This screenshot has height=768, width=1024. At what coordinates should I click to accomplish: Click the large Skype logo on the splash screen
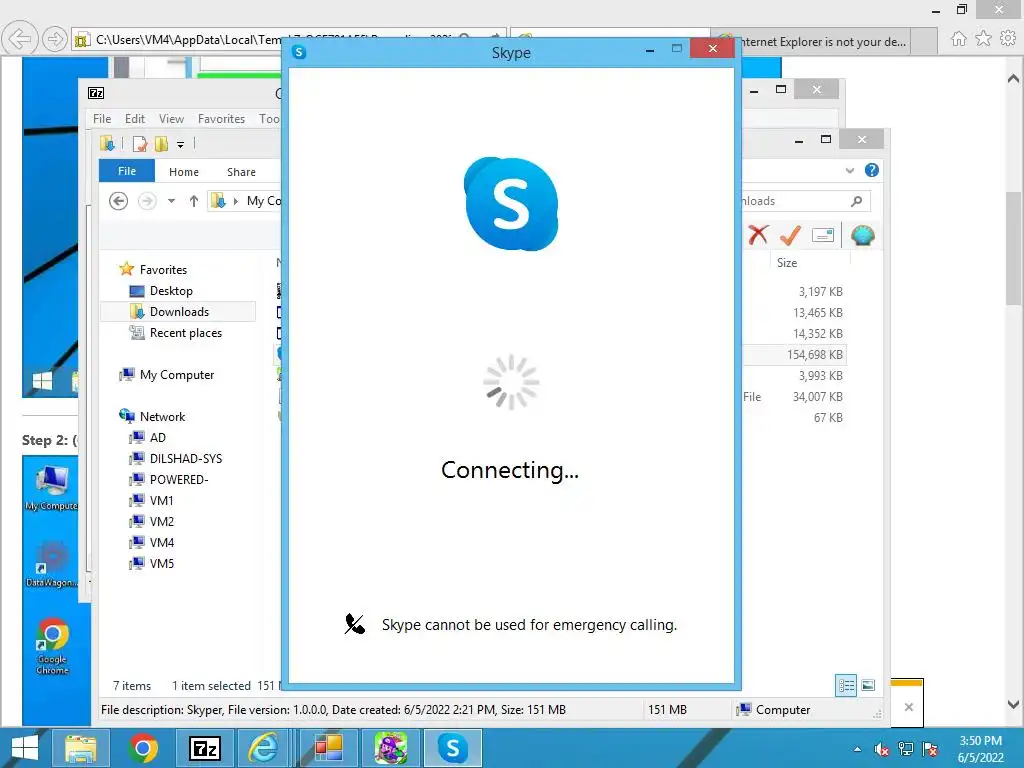(x=511, y=204)
